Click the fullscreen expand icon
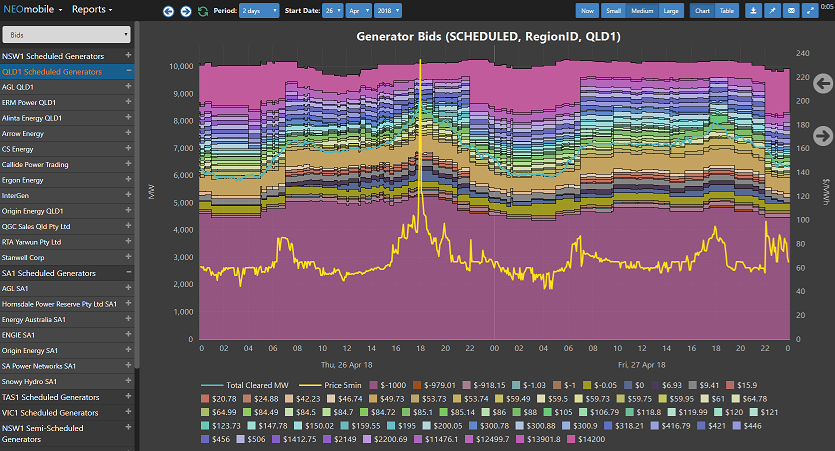The image size is (835, 451). (x=810, y=11)
